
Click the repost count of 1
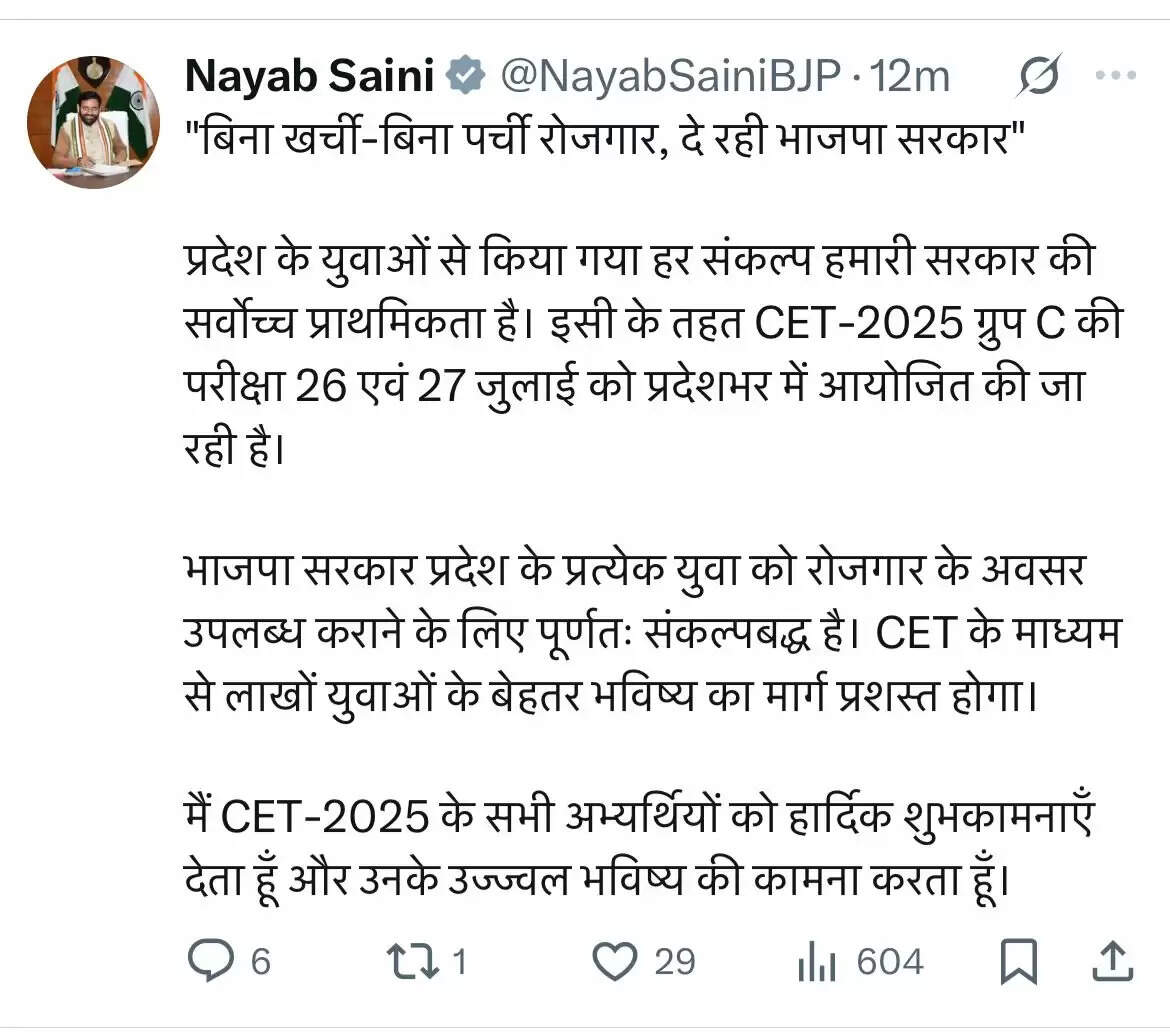coord(460,962)
